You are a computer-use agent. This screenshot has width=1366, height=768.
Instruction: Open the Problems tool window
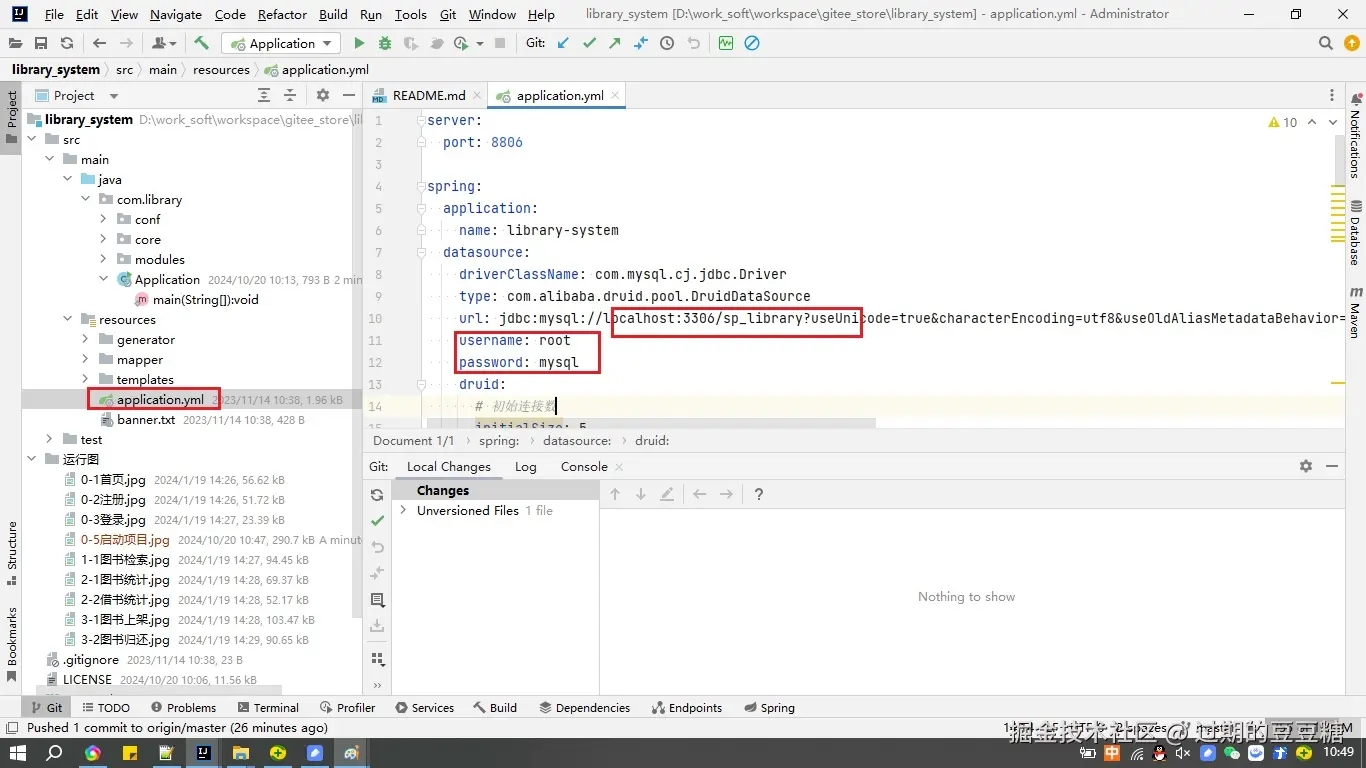[190, 707]
